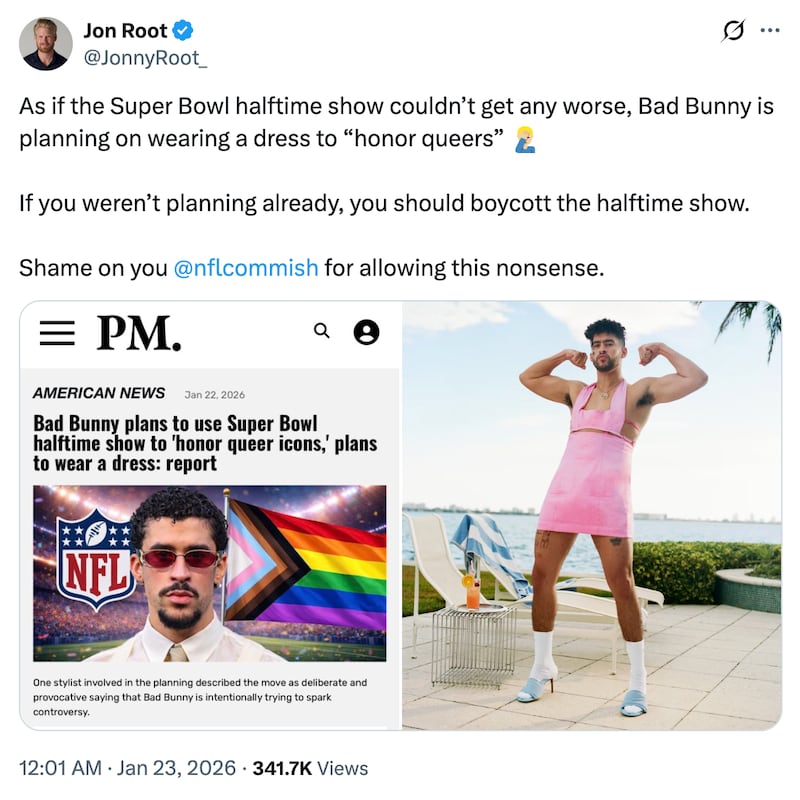Click the facepalm emoji in the tweet
Screen dimensions: 800x800
pyautogui.click(x=524, y=139)
